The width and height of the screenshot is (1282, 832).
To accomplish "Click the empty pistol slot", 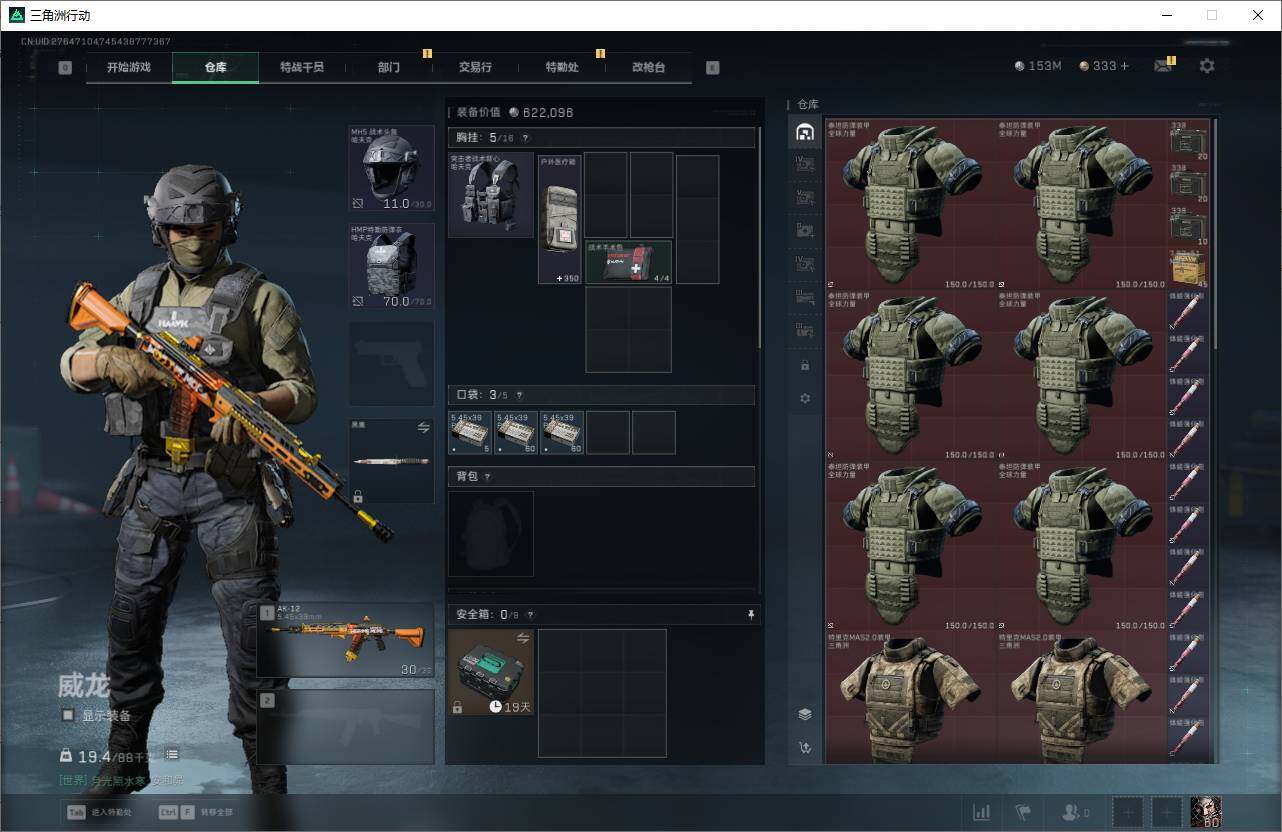I will pos(391,363).
